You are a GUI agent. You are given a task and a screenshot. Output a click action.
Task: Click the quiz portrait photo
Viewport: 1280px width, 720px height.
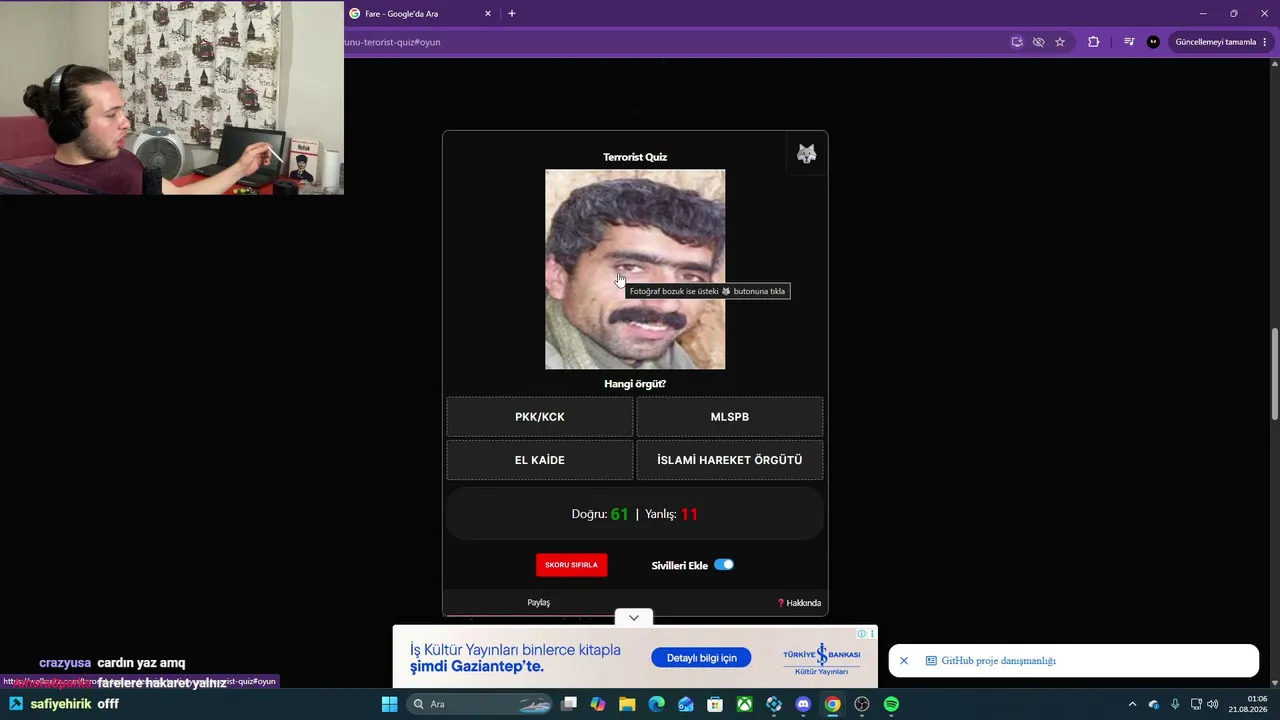click(x=635, y=269)
